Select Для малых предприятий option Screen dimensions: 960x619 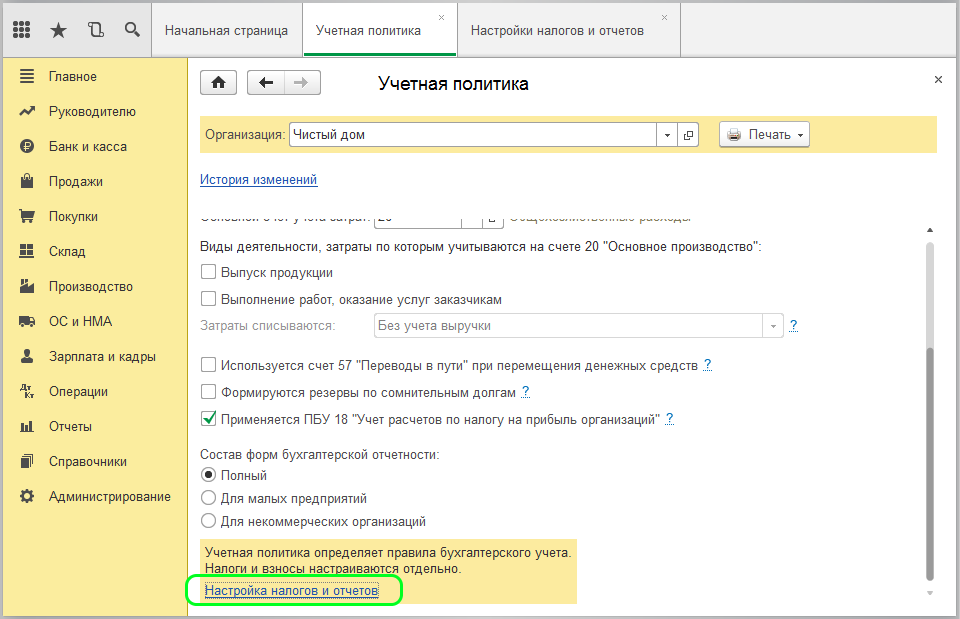tap(208, 498)
